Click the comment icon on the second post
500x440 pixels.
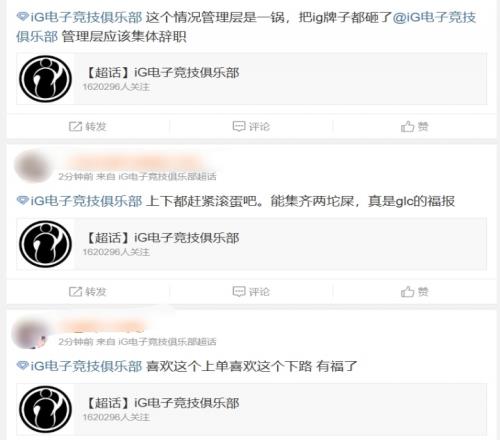point(239,292)
